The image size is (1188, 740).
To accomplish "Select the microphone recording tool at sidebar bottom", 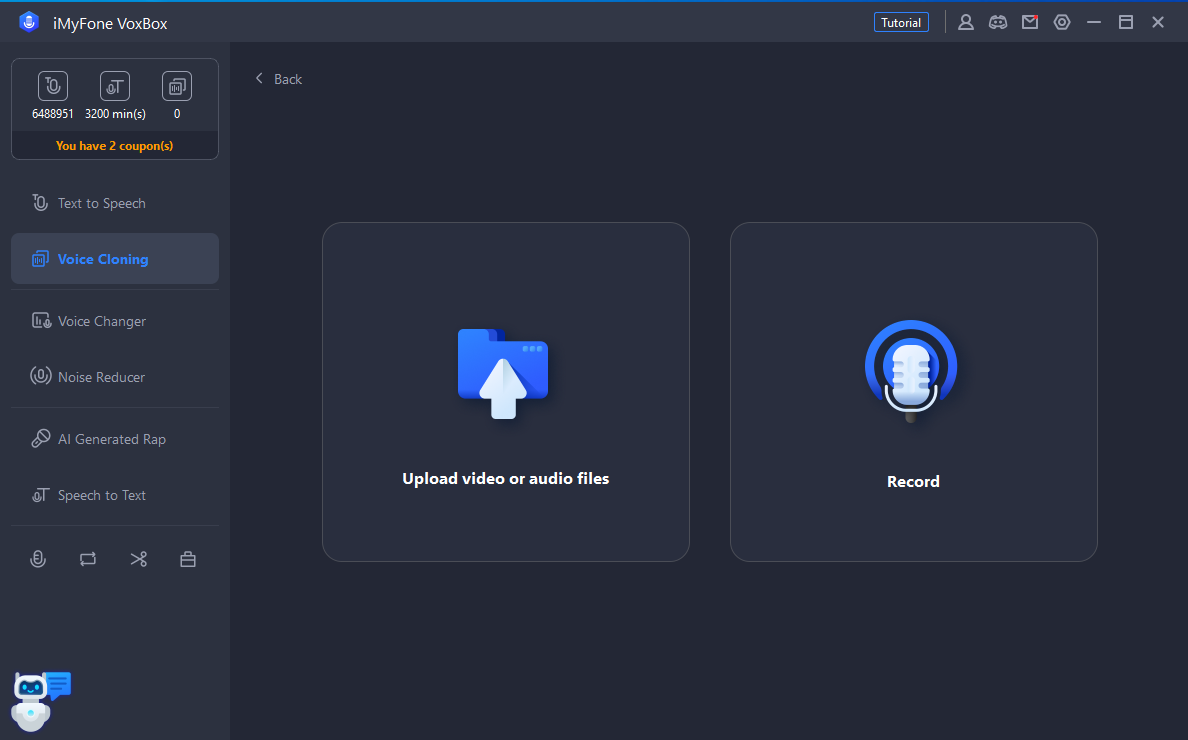I will 38,559.
